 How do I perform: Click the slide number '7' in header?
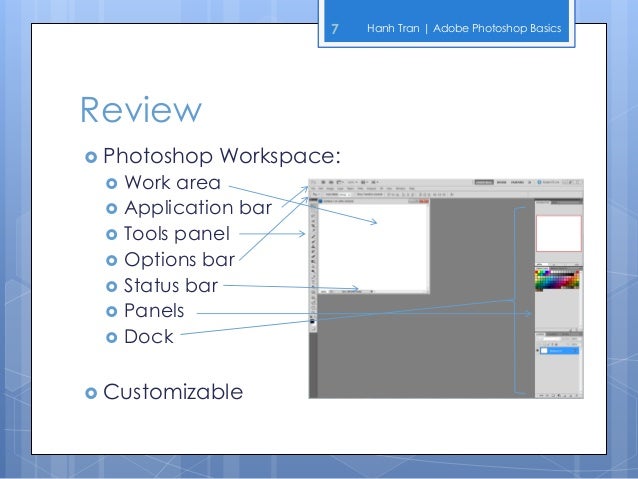click(335, 28)
